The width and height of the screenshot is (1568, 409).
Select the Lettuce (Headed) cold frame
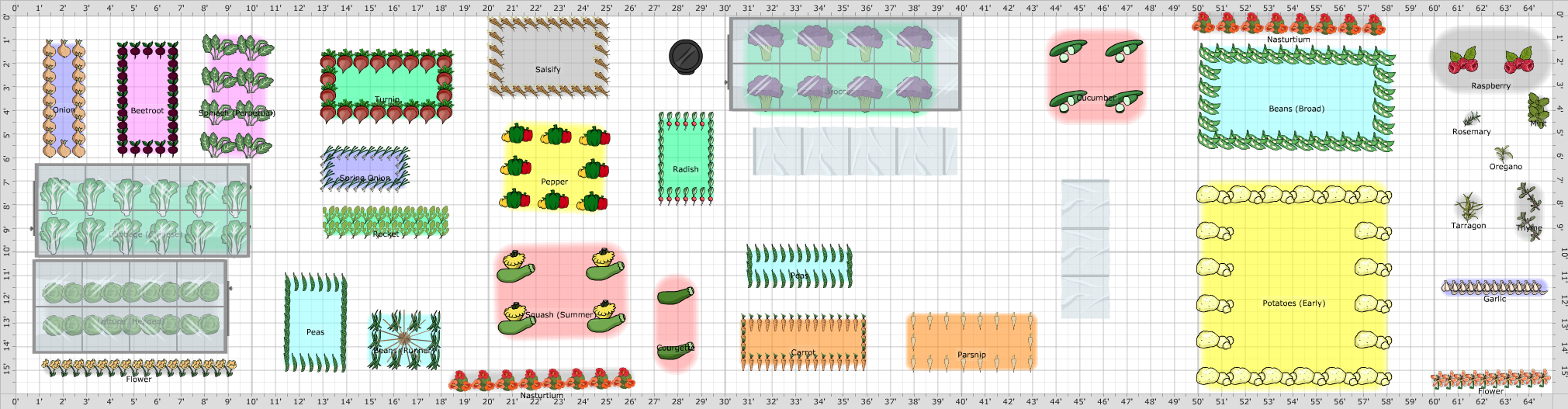tap(130, 307)
